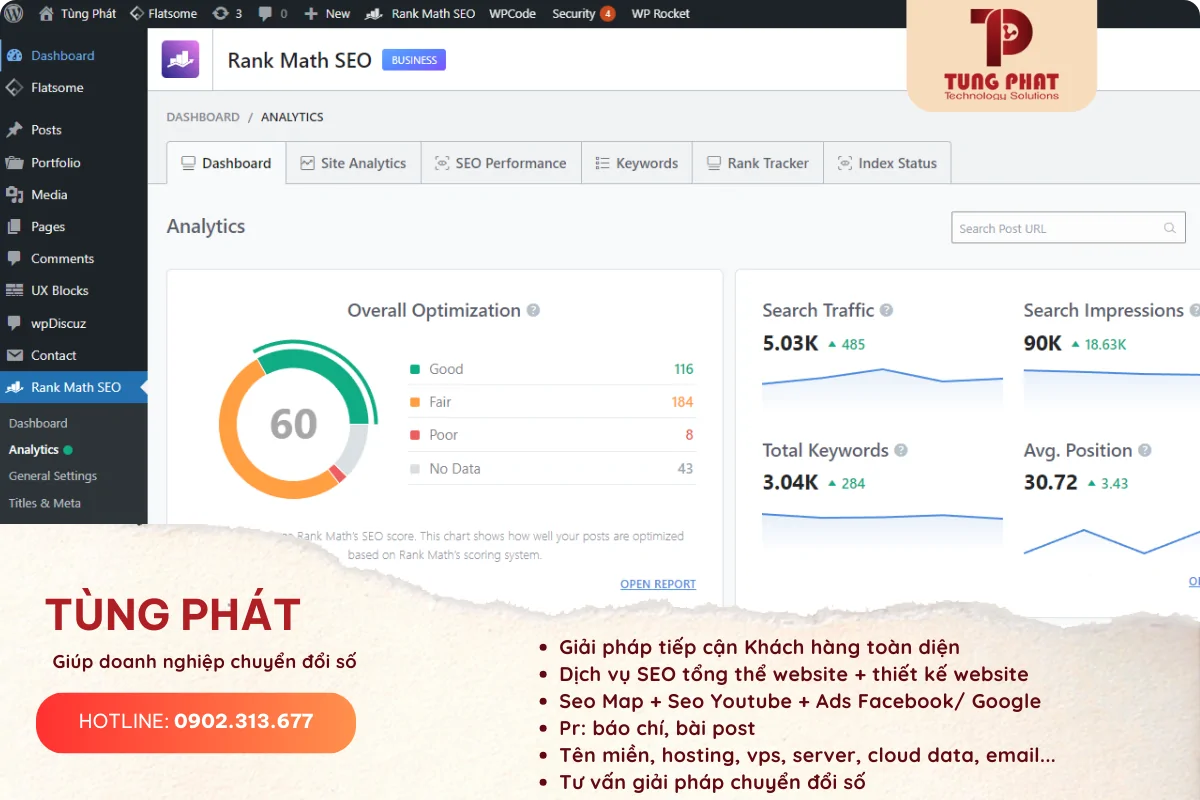The image size is (1200, 800).
Task: Click the magnifier icon in Search Post URL
Action: pos(1169,227)
